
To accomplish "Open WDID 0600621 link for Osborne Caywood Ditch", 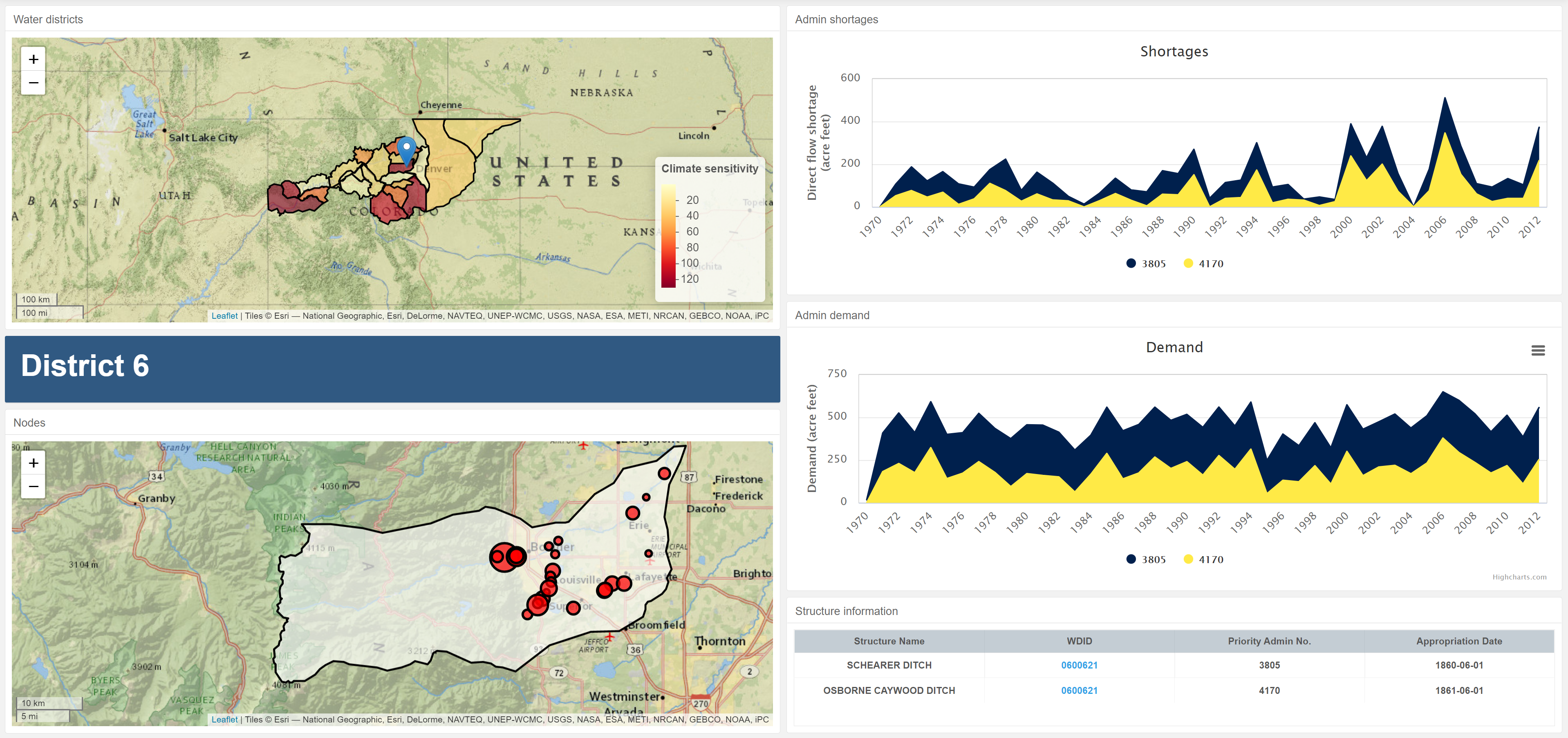I will [1079, 691].
